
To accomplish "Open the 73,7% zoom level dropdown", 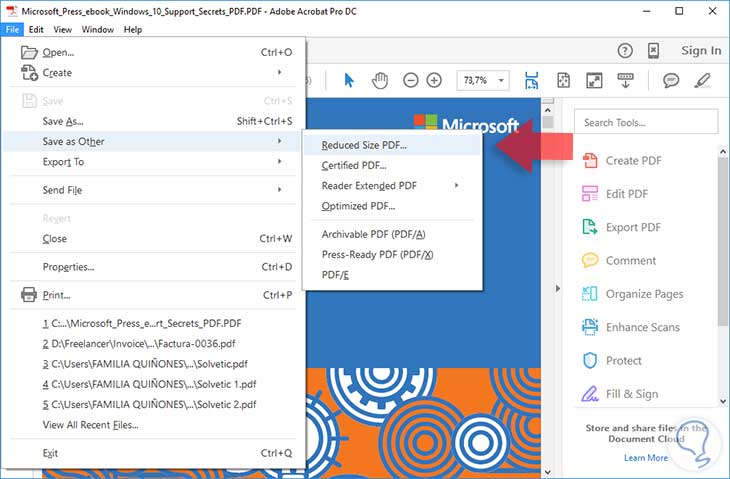I will (x=501, y=80).
